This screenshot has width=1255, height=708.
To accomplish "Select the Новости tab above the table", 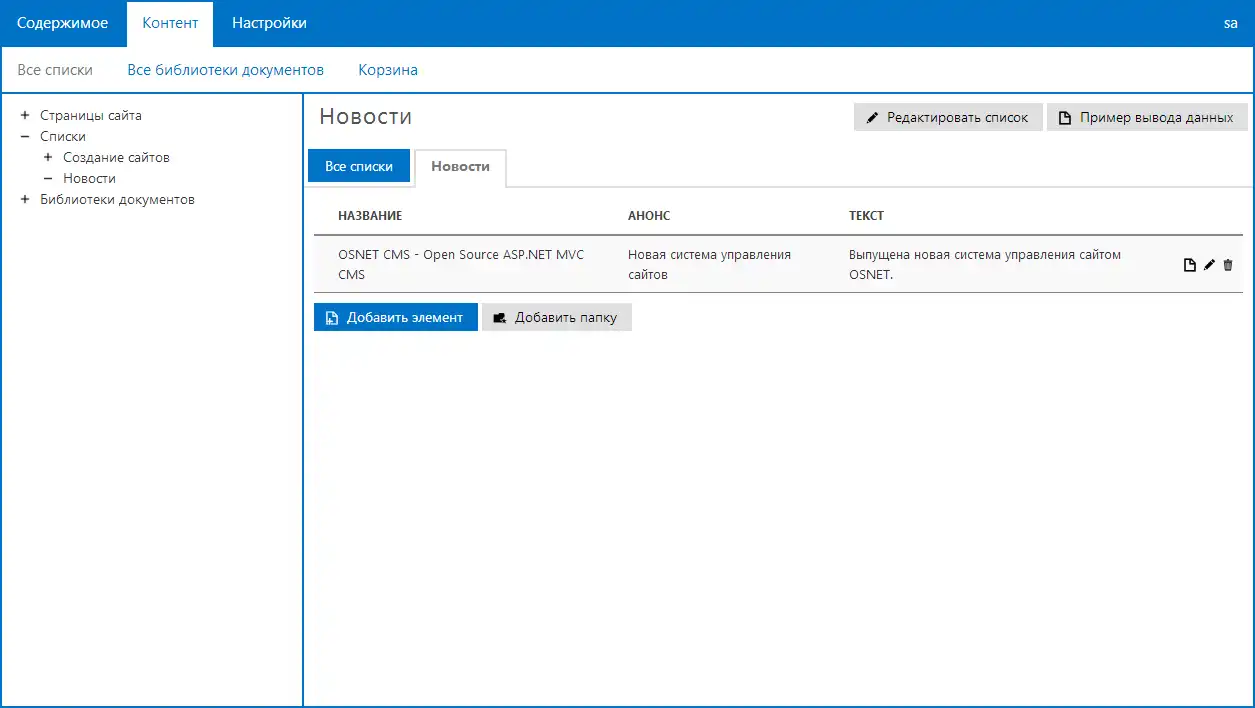I will [460, 167].
